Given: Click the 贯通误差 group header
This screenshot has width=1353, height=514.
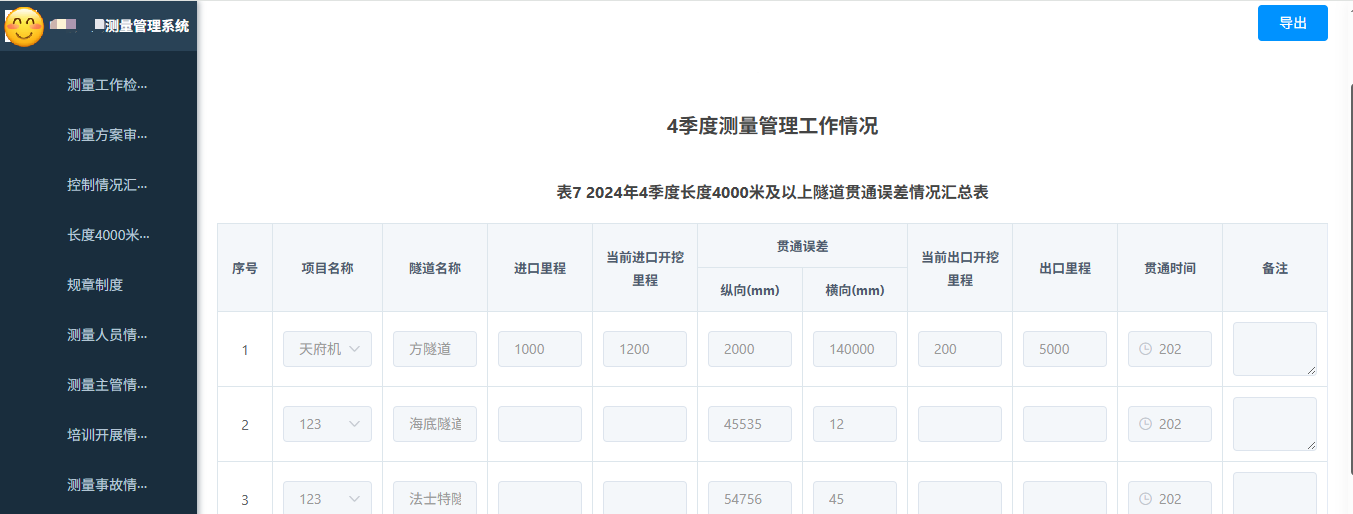Looking at the screenshot, I should click(x=802, y=245).
